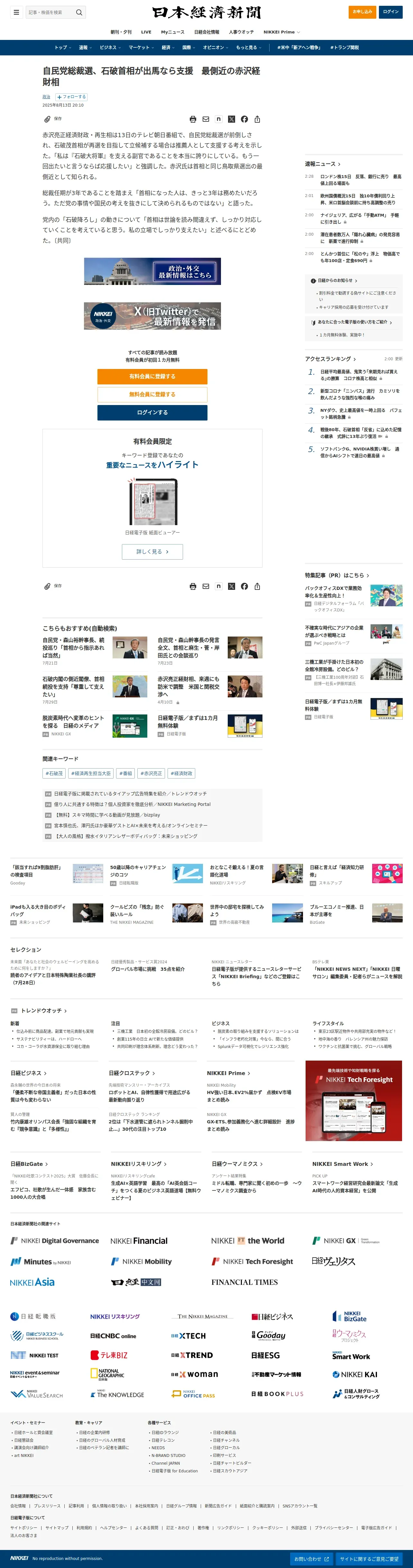This screenshot has height=1568, width=413.
Task: Open the 朝刊・夕刊 menu item
Action: (121, 32)
